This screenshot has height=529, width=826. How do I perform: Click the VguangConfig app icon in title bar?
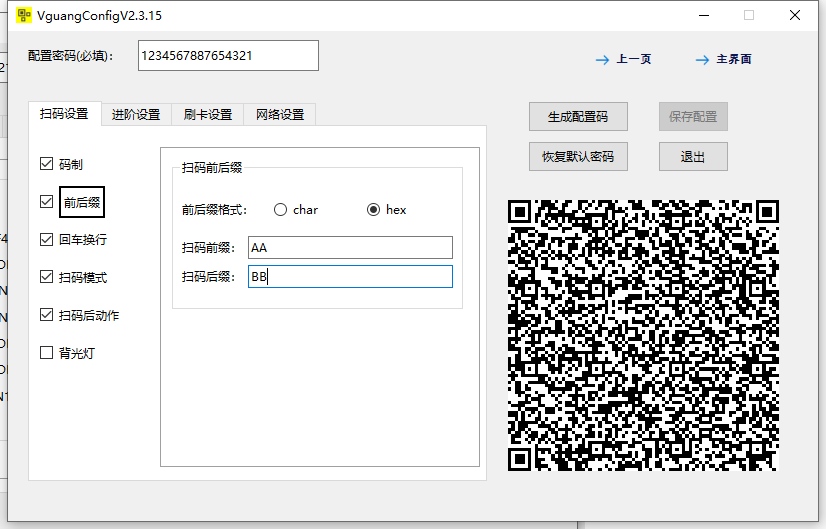point(24,15)
